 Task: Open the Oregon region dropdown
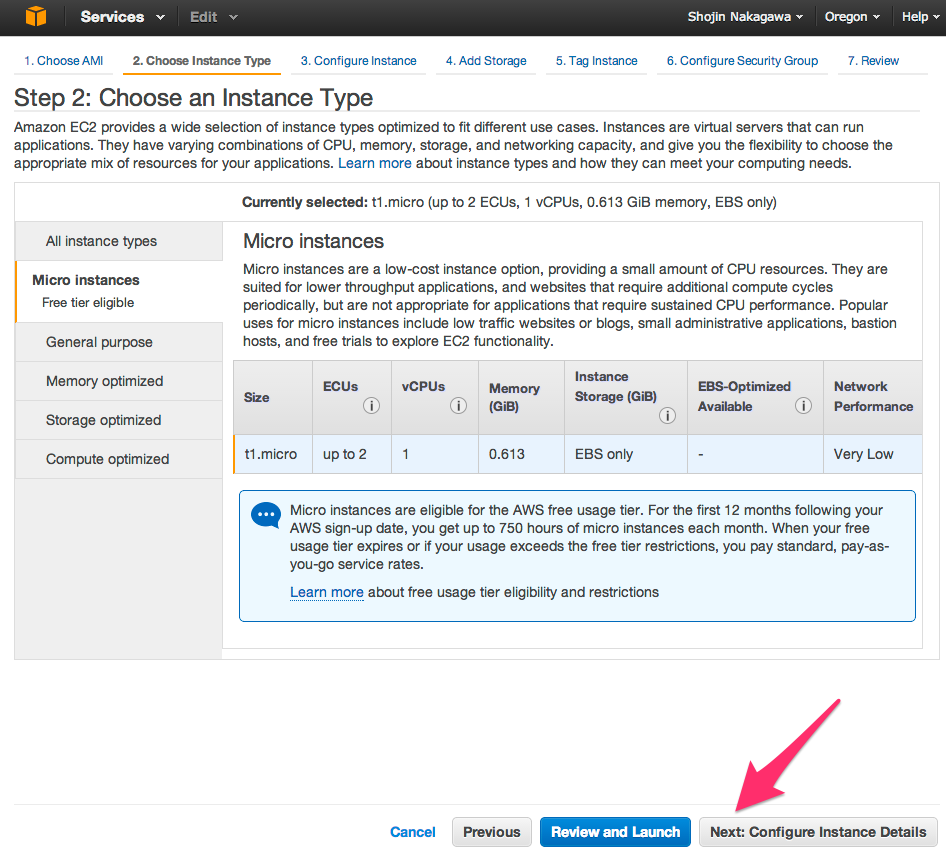[x=852, y=17]
